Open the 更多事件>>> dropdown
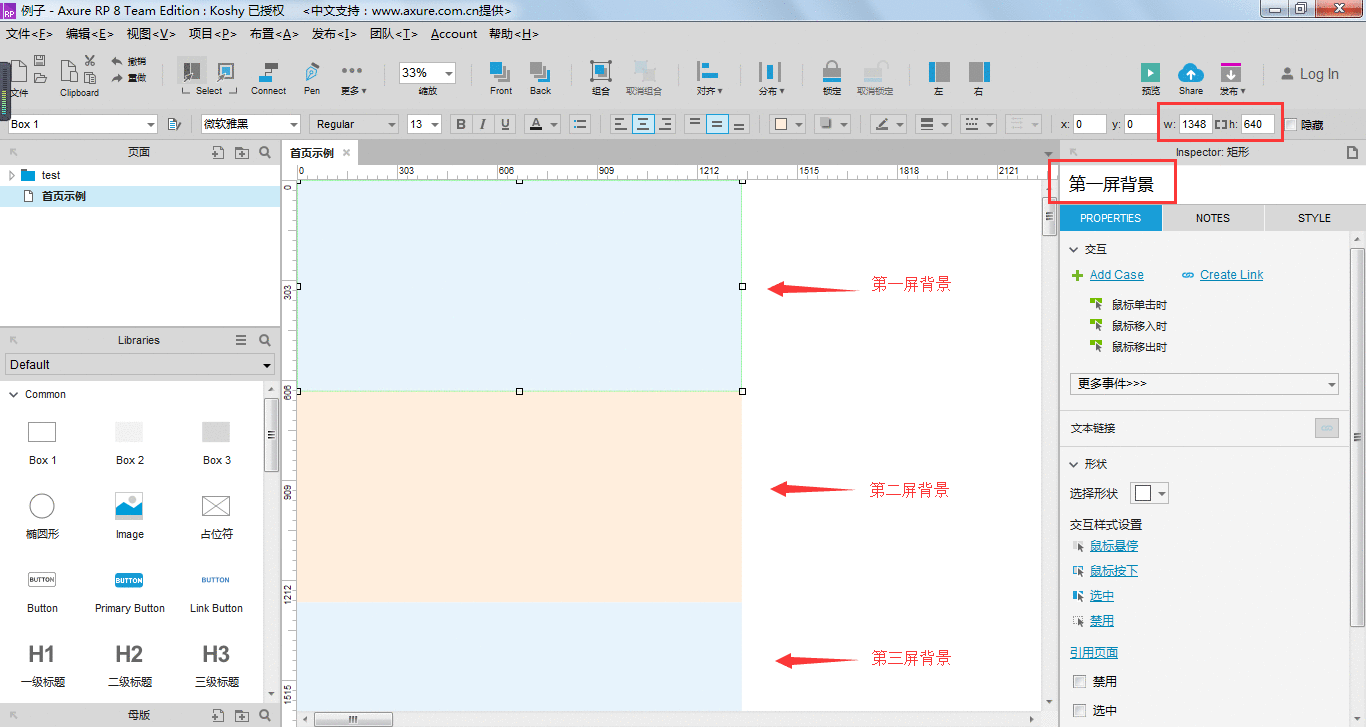The height and width of the screenshot is (727, 1366). pos(1204,384)
